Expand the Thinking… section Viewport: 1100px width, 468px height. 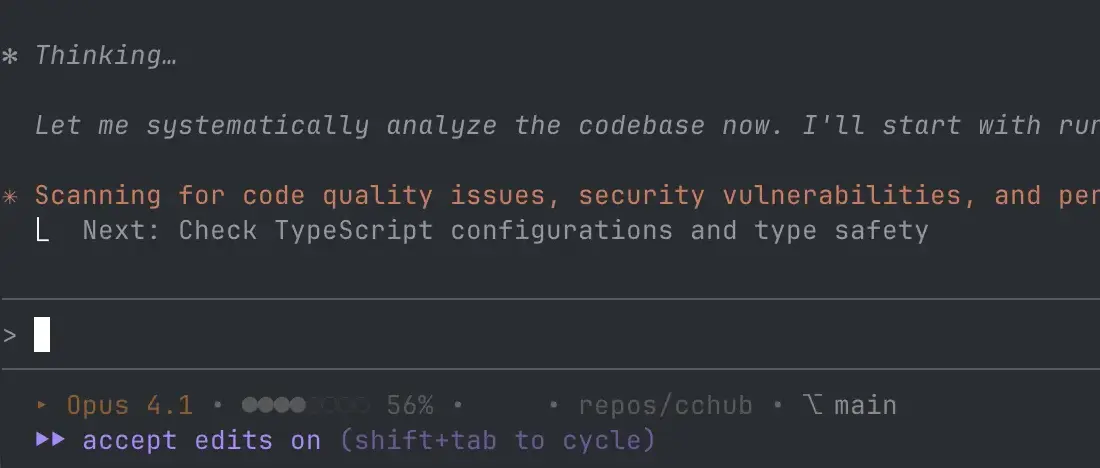[106, 56]
